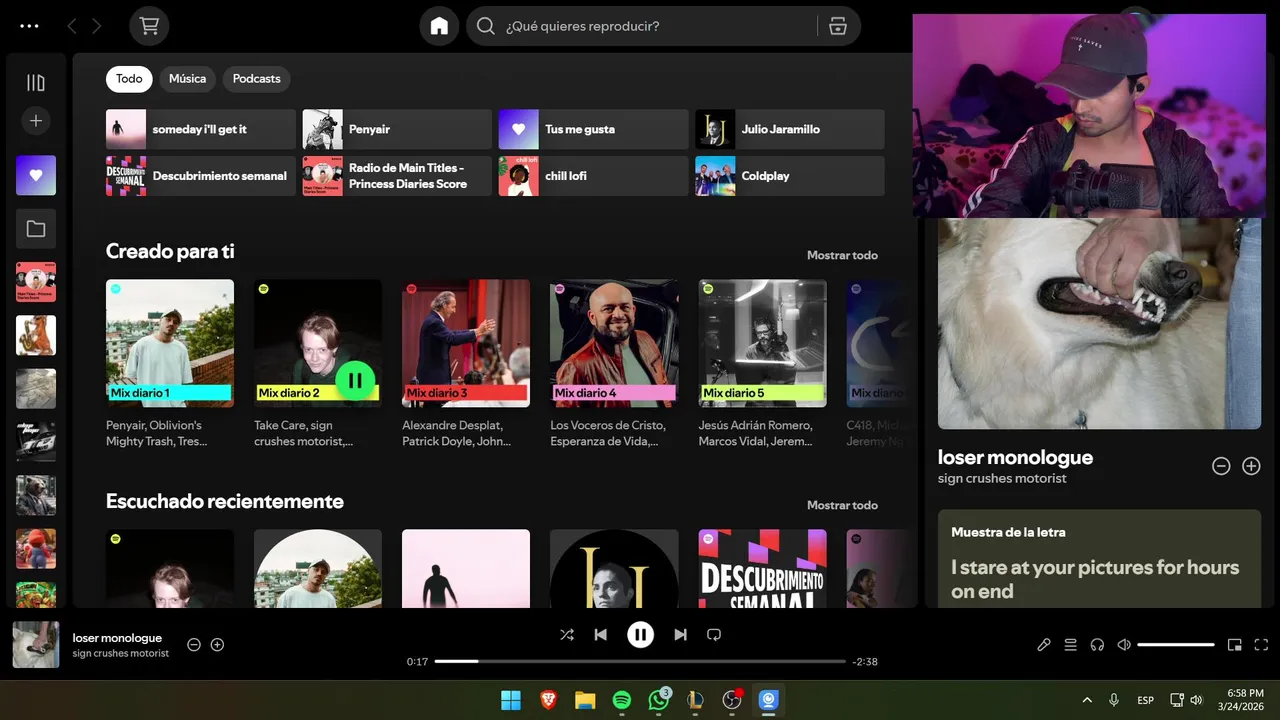
Task: Open the chill lofi shortcut
Action: pos(594,176)
